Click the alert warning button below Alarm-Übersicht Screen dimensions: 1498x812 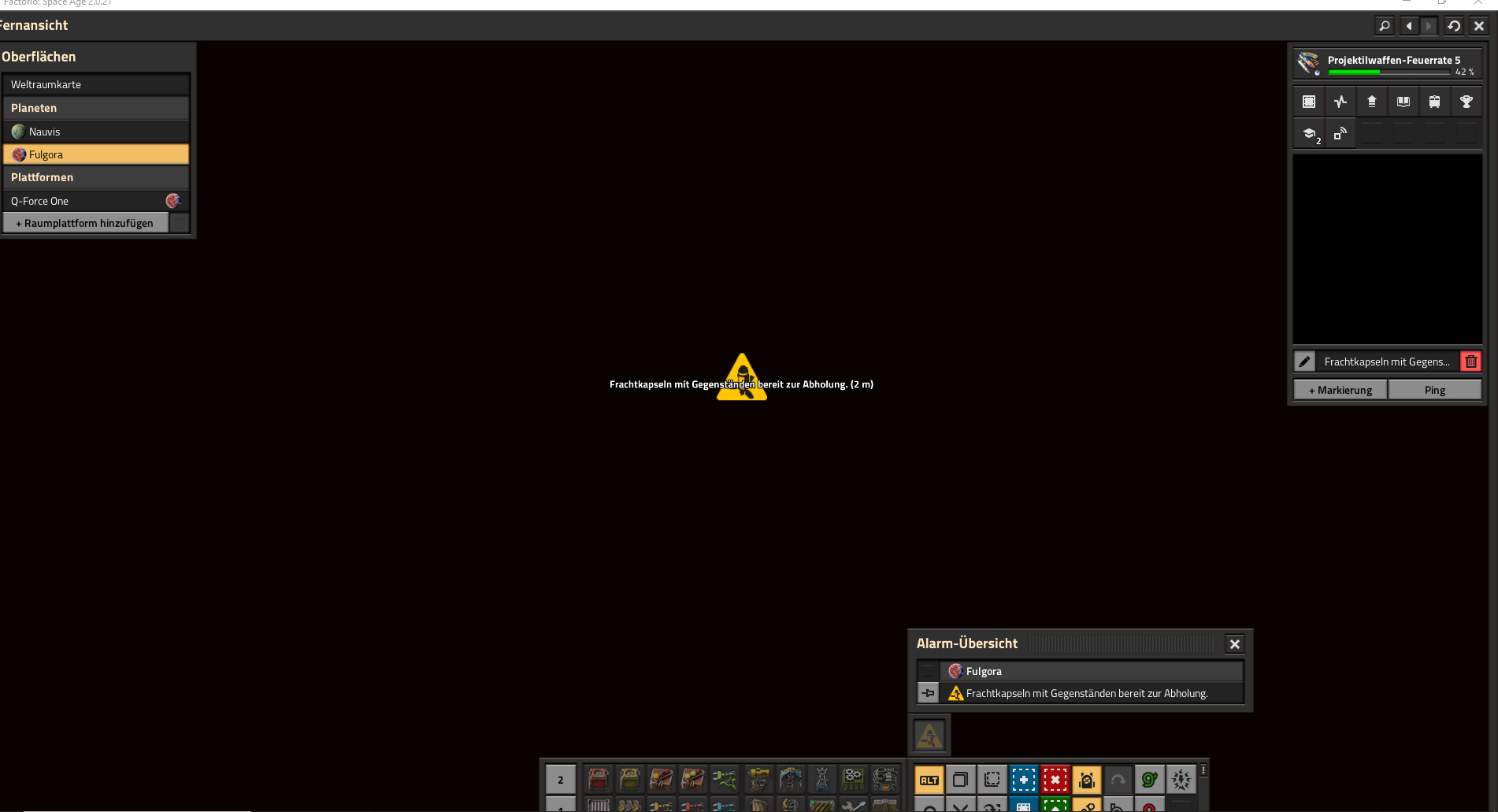[x=930, y=736]
